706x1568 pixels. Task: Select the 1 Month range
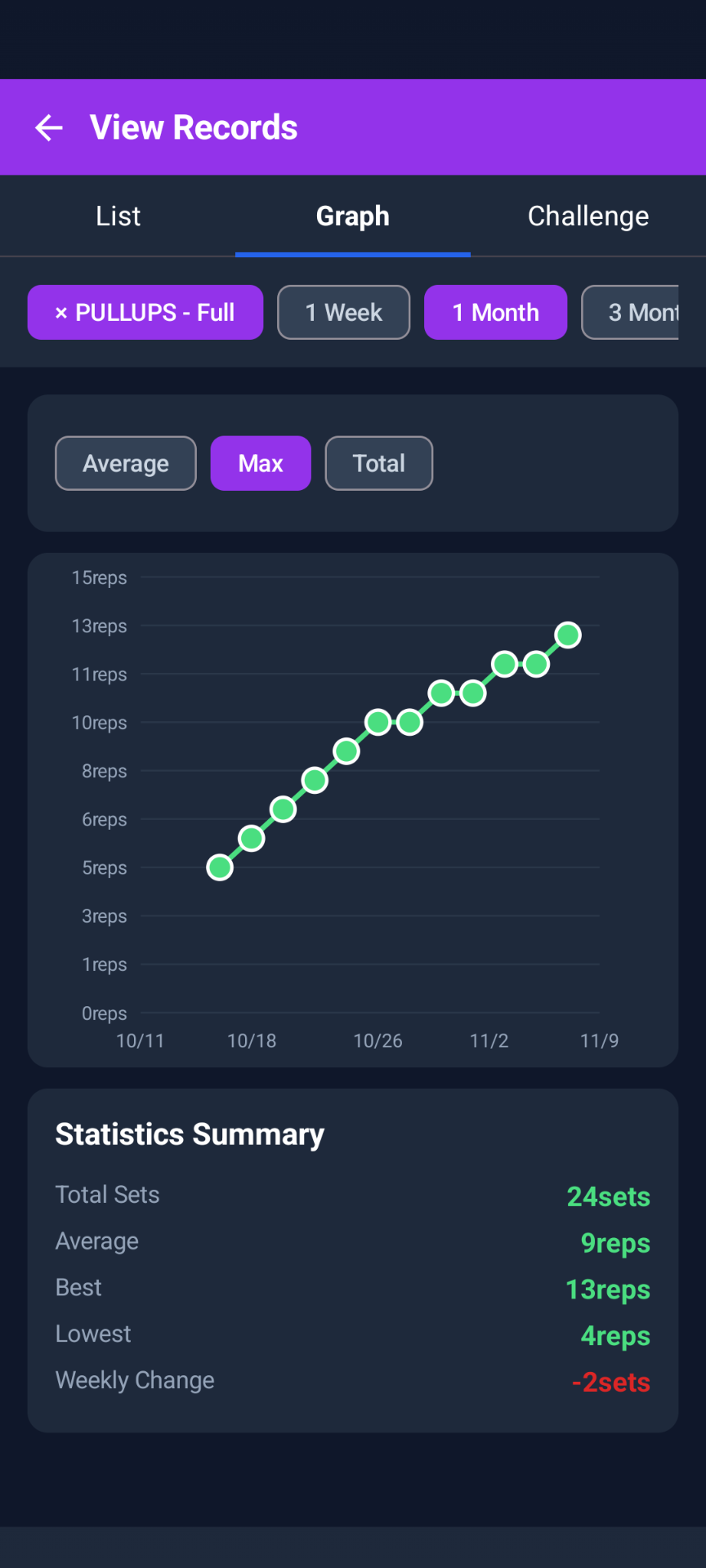coord(495,313)
